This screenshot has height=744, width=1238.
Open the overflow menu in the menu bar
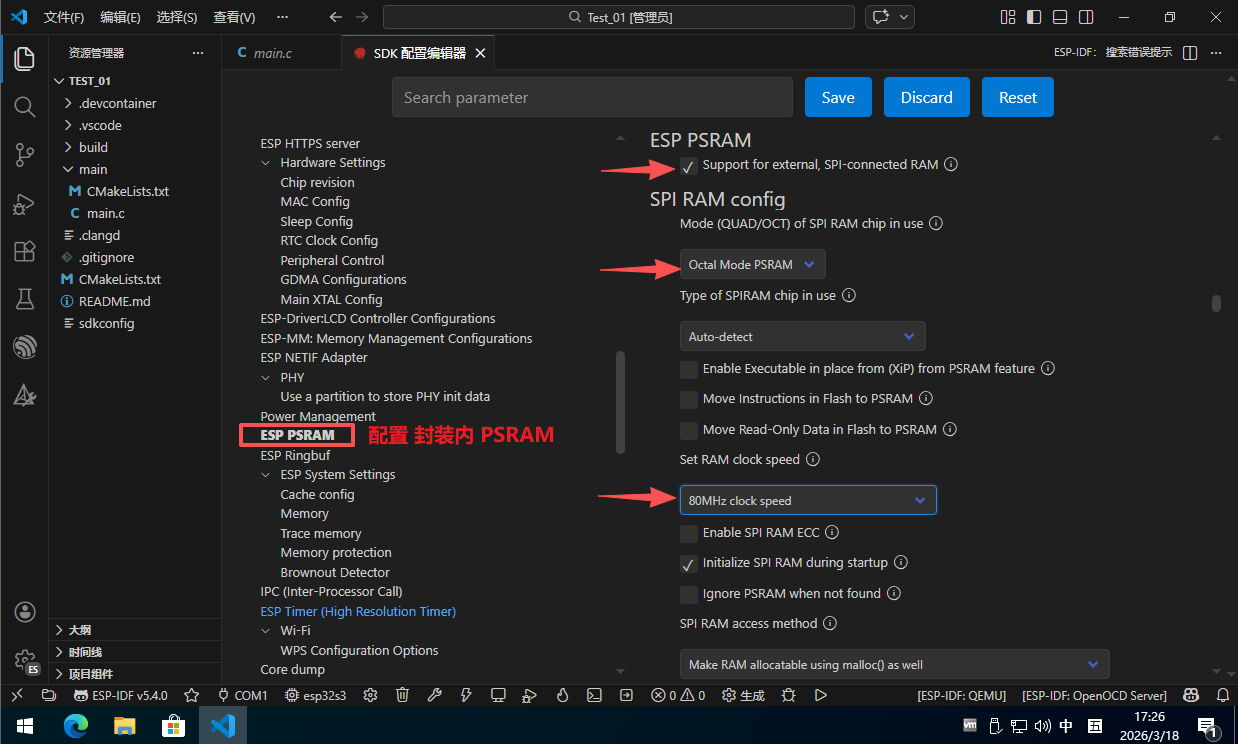click(x=282, y=17)
